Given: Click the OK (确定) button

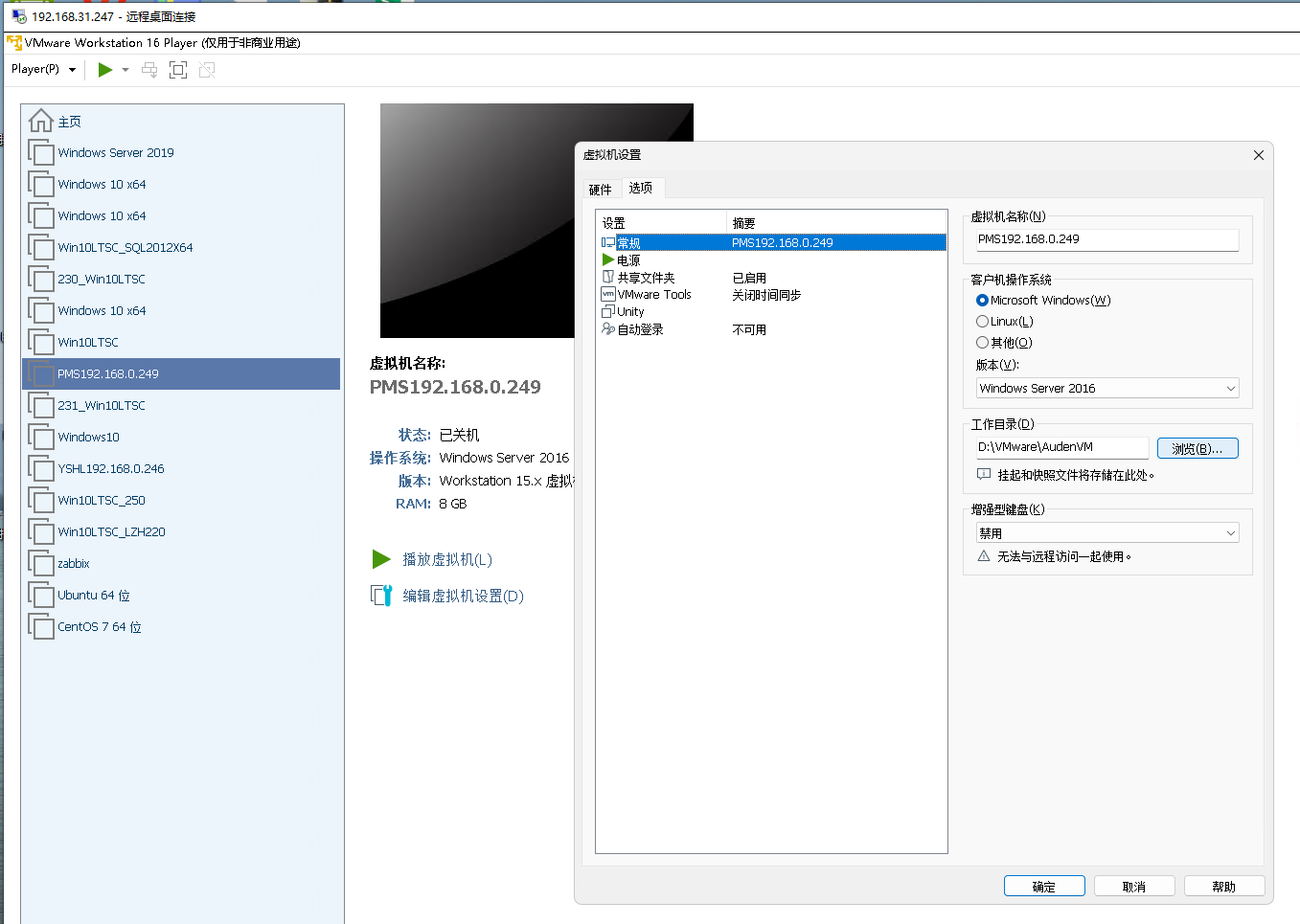Looking at the screenshot, I should 1043,887.
